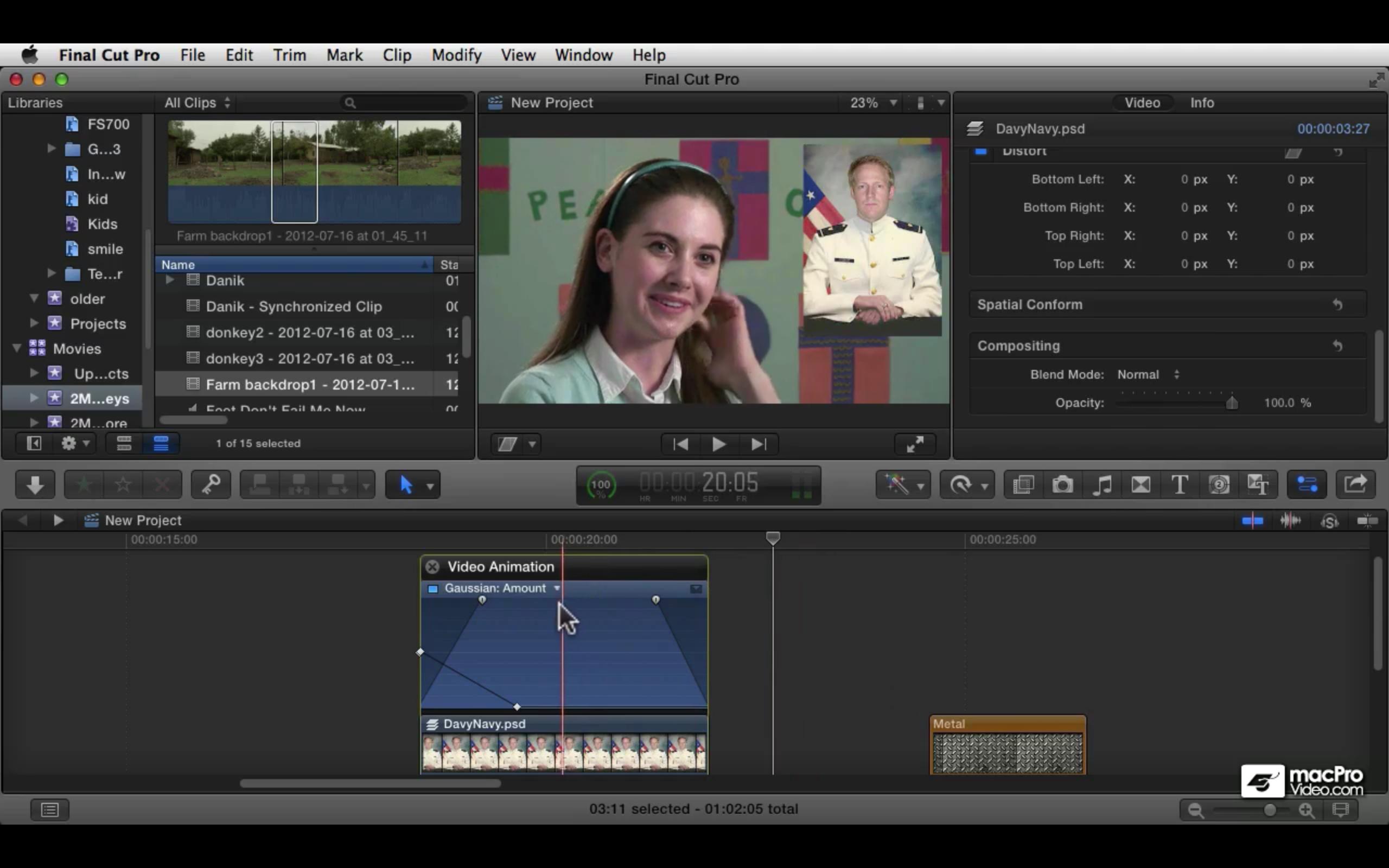This screenshot has height=868, width=1389.
Task: Go to previous edit in viewer
Action: pyautogui.click(x=681, y=444)
